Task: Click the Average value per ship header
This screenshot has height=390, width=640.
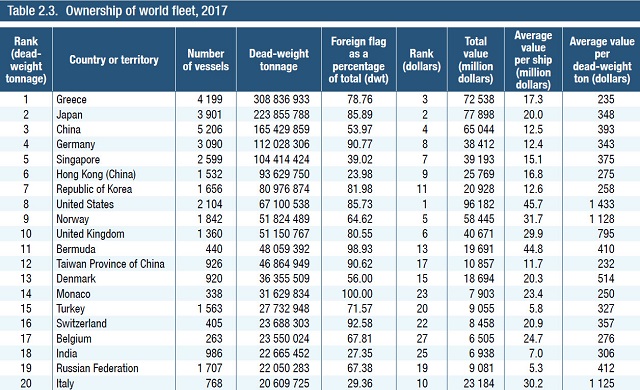Action: (x=533, y=60)
